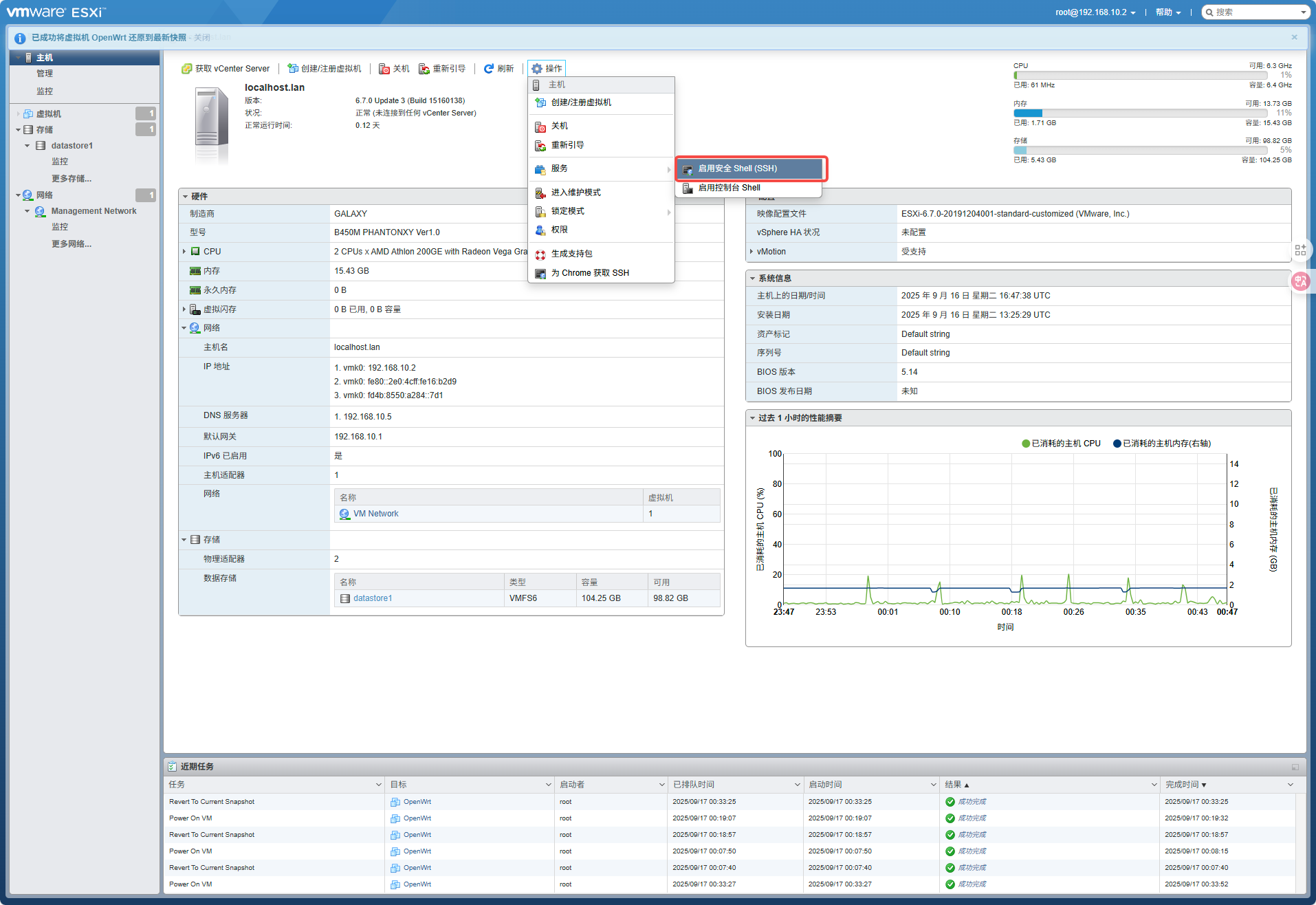Open the datastore1 link in datastore table
This screenshot has height=905, width=1316.
pos(373,598)
